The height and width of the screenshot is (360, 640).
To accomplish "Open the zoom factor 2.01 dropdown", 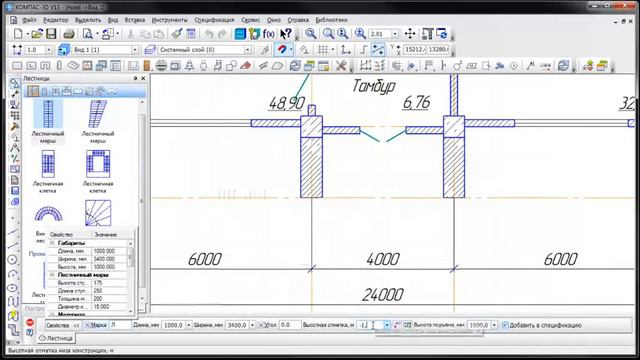I will point(395,34).
